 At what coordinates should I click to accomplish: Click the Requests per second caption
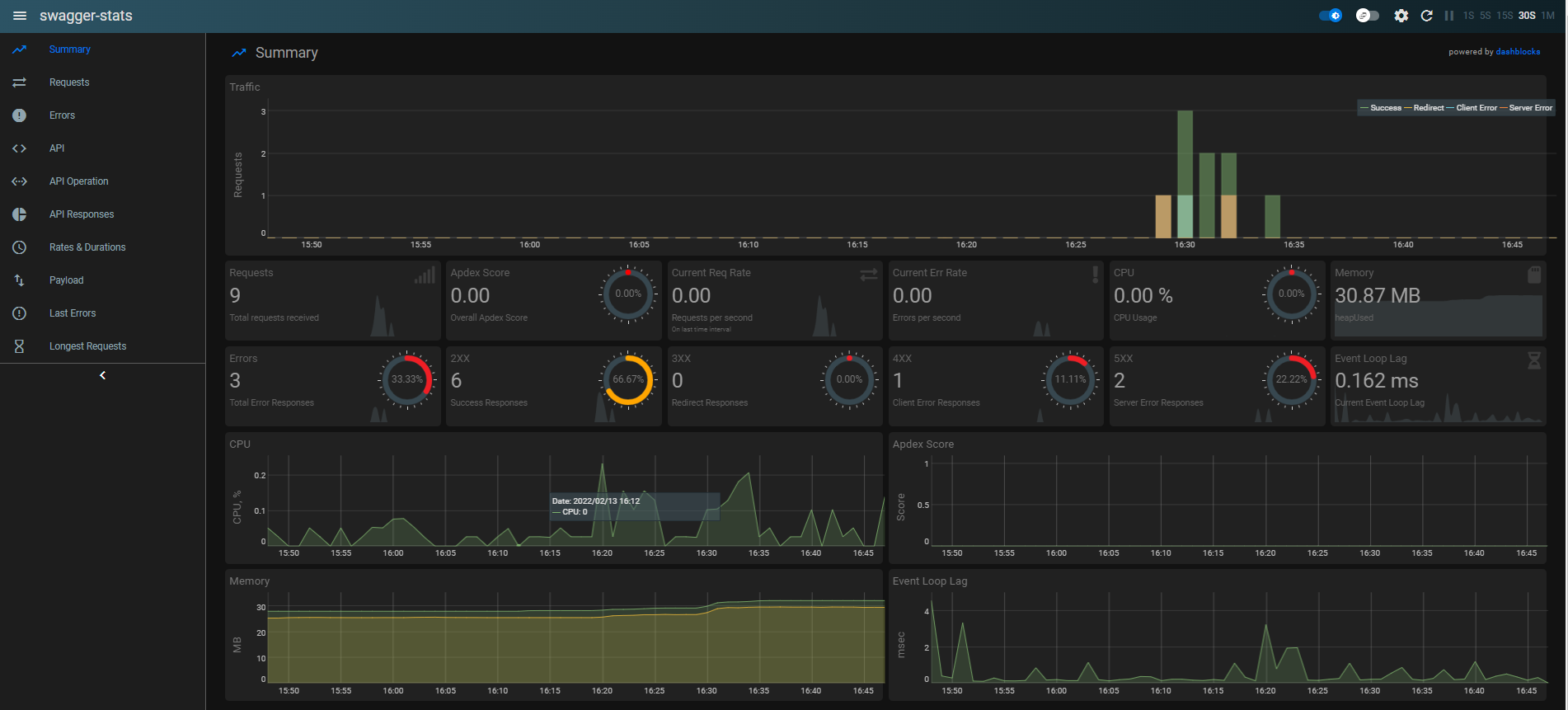[x=712, y=318]
